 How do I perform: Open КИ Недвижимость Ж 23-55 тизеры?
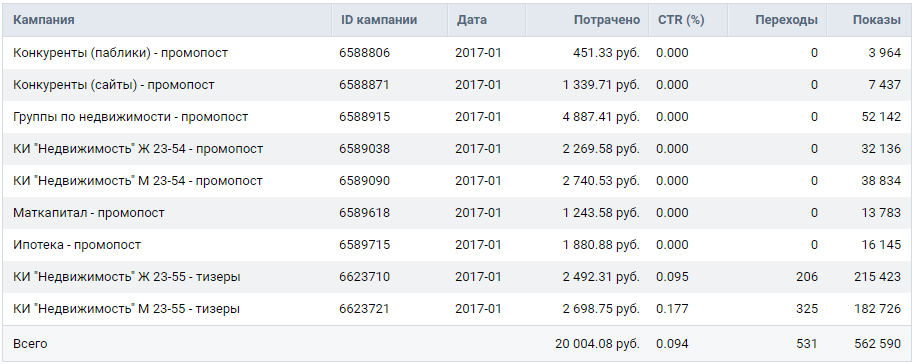[x=127, y=277]
